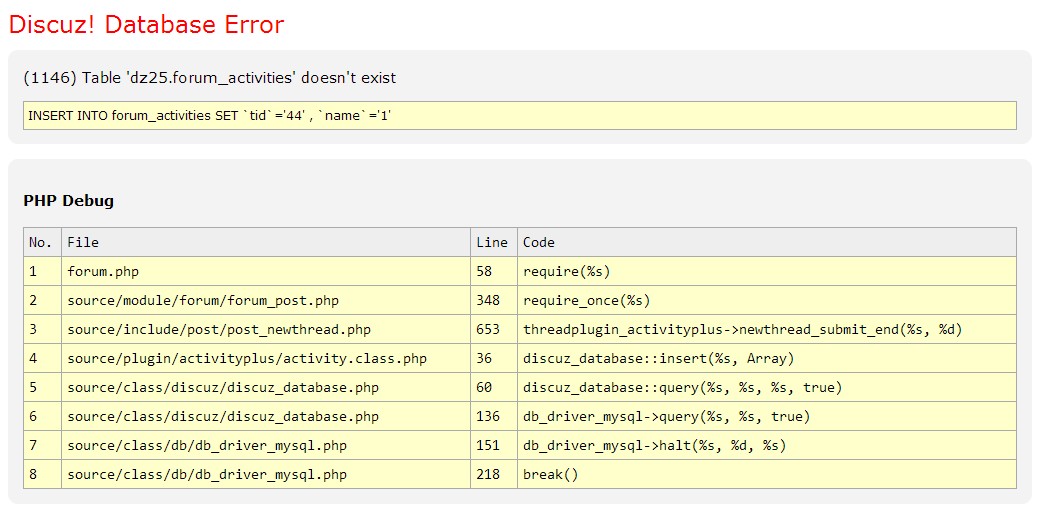Viewport: 1049px width, 513px height.
Task: Click the No. column header
Action: click(x=41, y=242)
